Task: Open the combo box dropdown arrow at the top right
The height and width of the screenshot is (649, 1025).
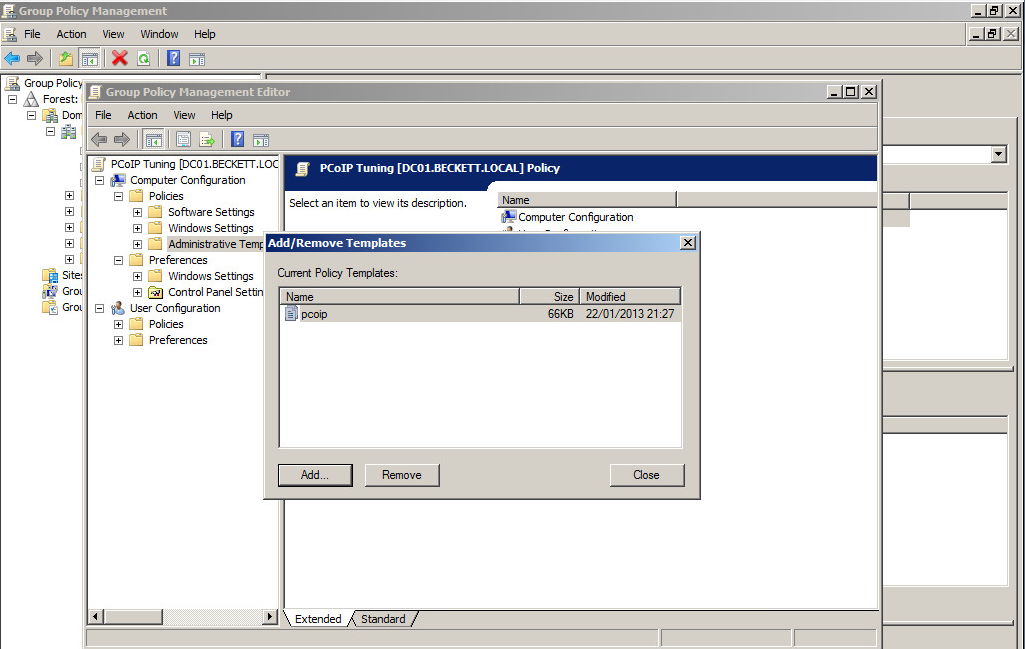Action: (x=997, y=154)
